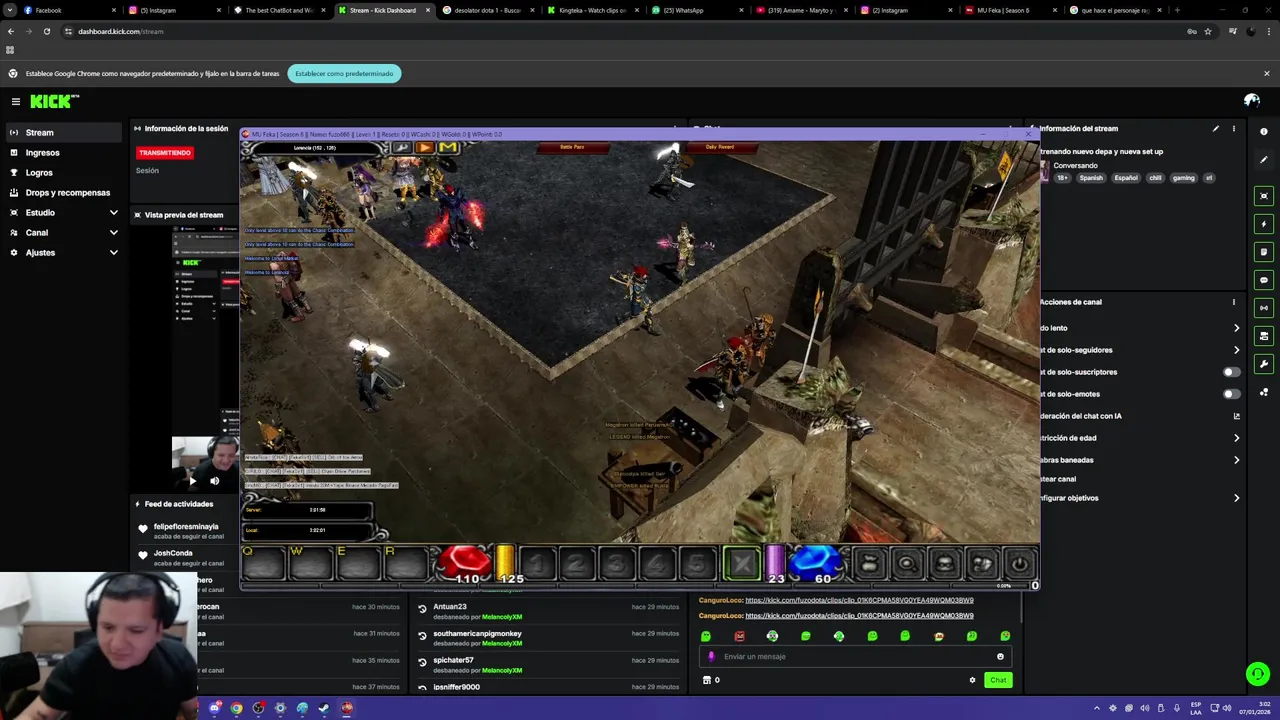Click the pencil icon in right rail

[1264, 160]
